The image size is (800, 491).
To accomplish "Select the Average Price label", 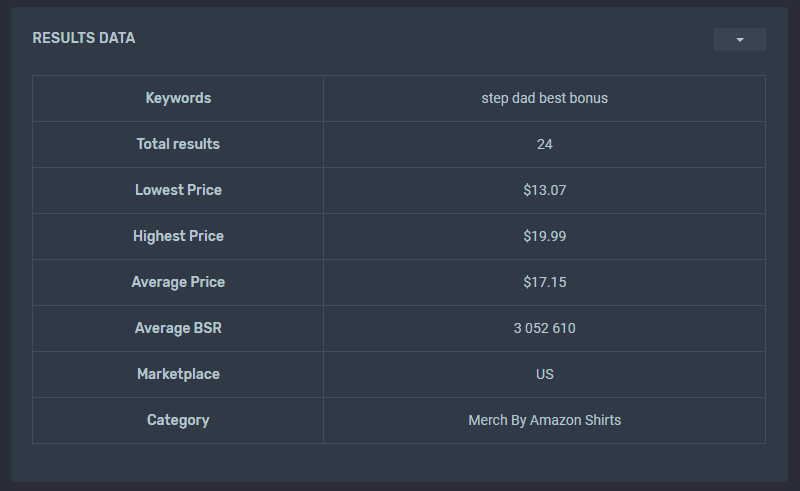I will tap(178, 282).
